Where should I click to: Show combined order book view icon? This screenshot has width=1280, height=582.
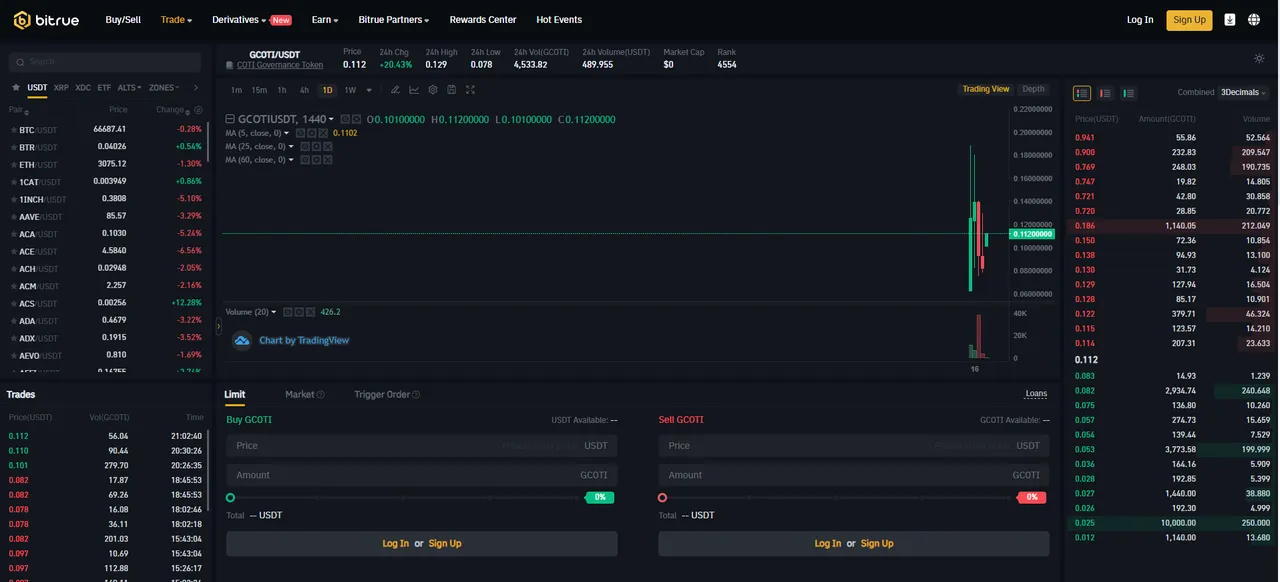point(1082,93)
